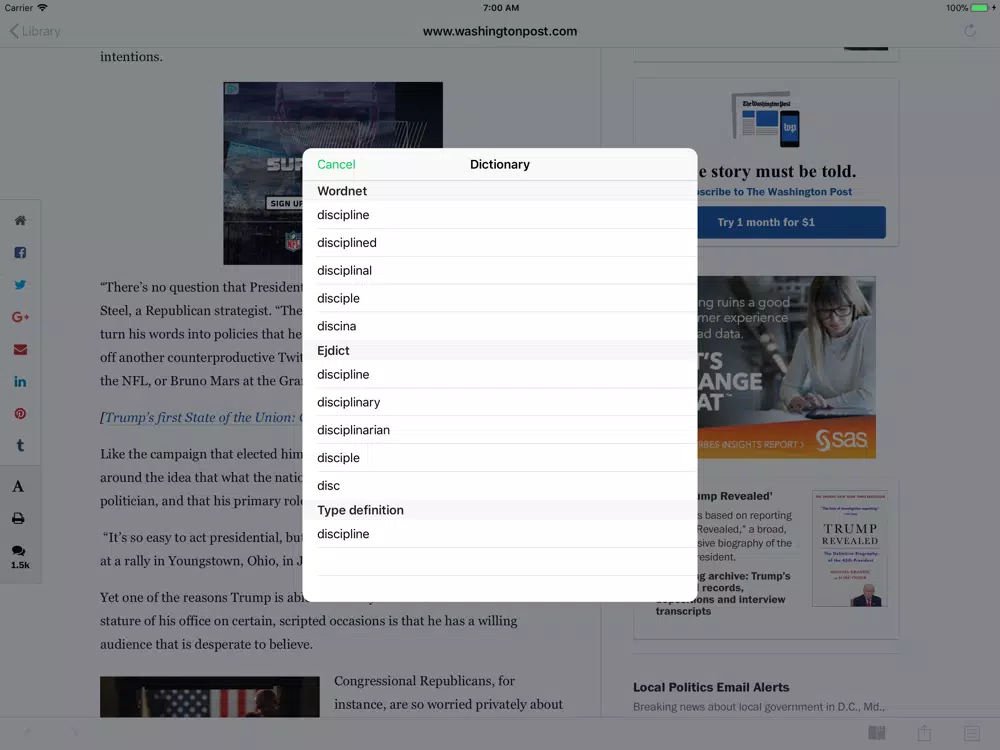Open 'disc' entry in Ejdict
Viewport: 1000px width, 750px height.
click(x=499, y=485)
